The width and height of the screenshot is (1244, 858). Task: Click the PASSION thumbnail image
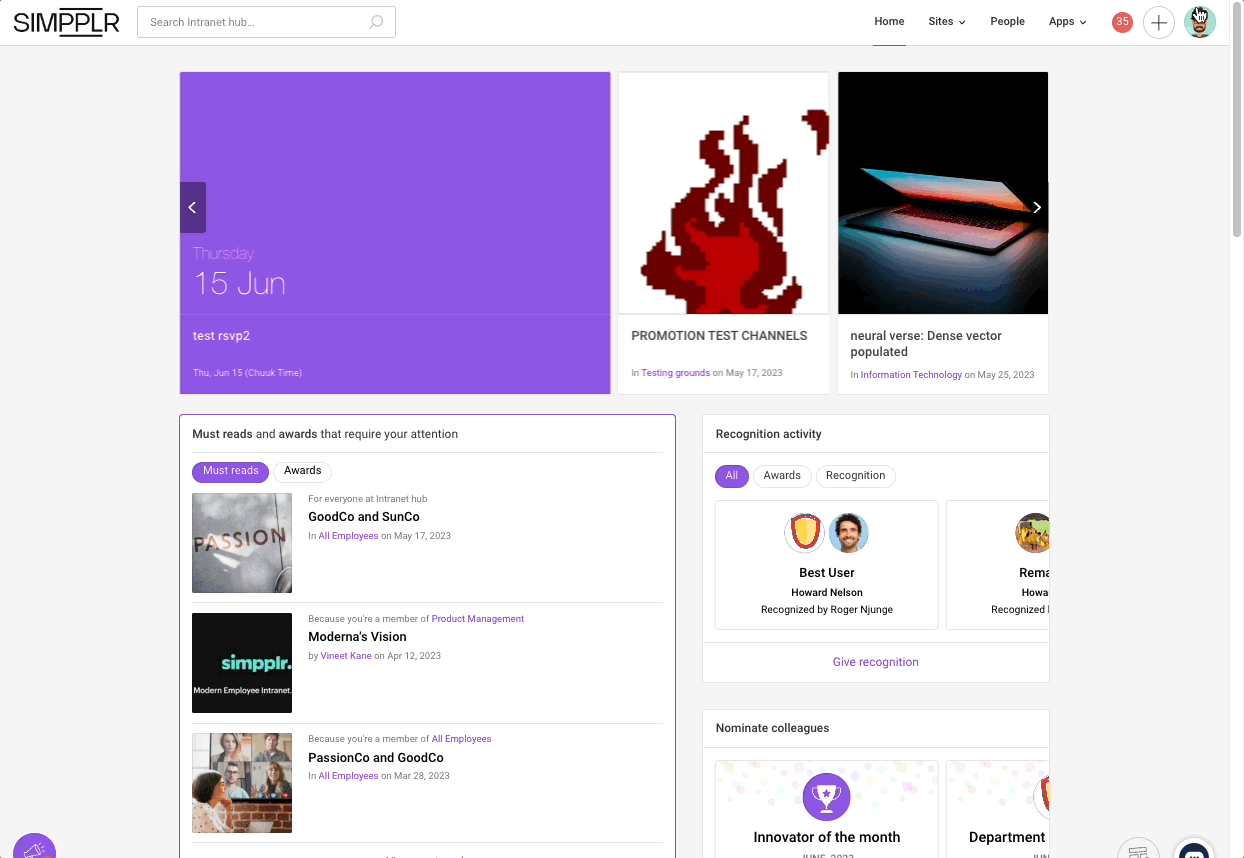[242, 543]
